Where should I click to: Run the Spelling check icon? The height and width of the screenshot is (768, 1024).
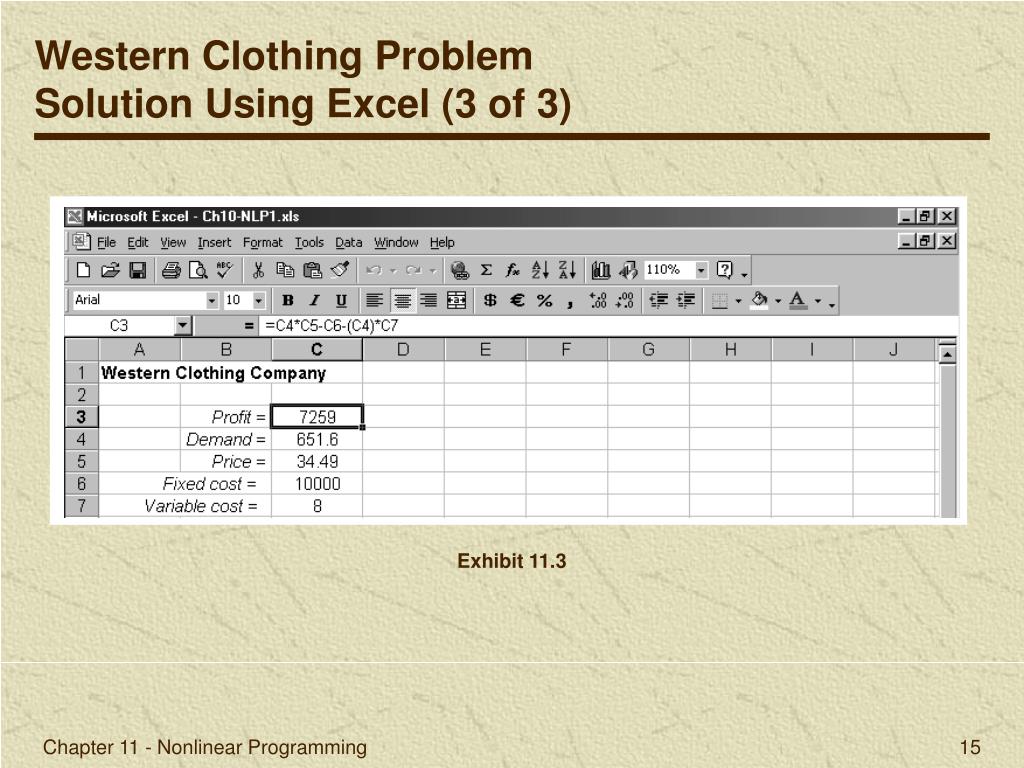click(x=225, y=270)
